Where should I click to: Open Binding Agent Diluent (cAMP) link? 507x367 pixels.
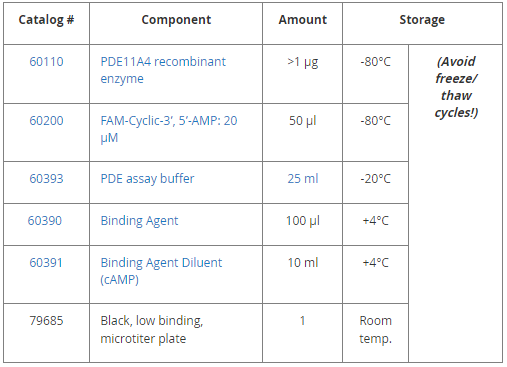161,271
